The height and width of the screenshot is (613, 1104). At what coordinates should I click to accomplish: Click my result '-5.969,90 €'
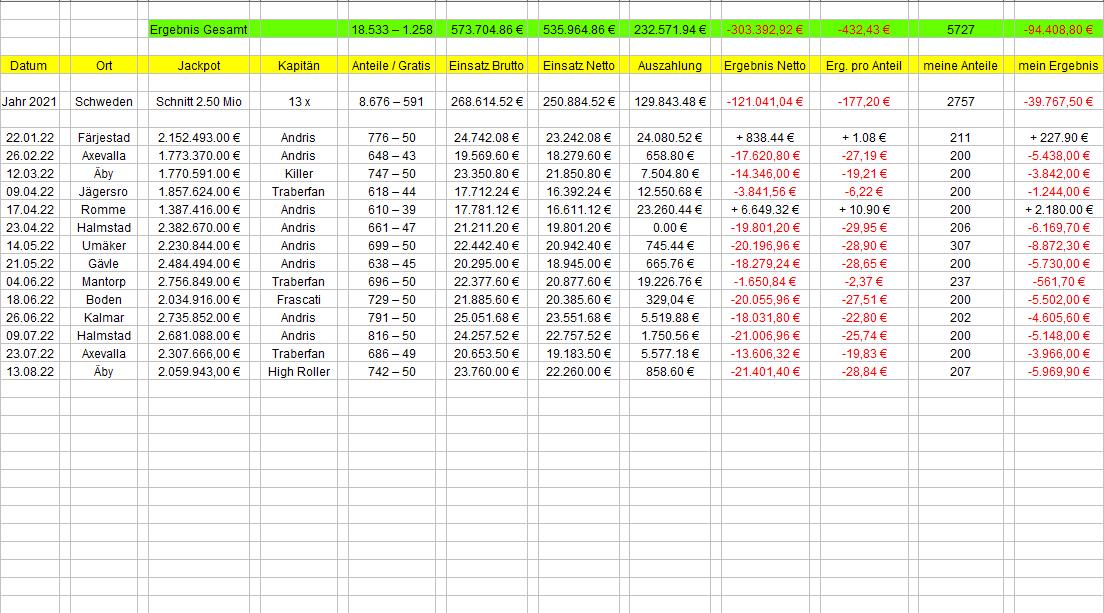point(1058,372)
